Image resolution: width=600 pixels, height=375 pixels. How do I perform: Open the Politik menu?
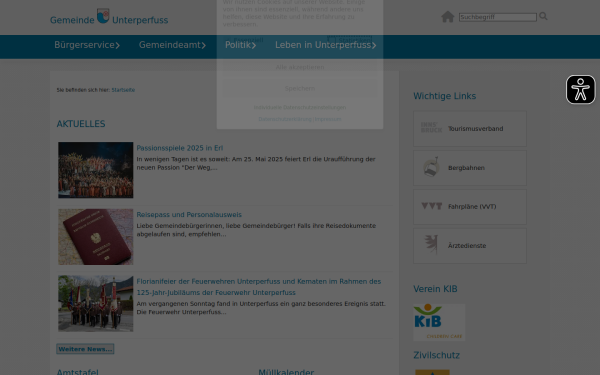240,45
